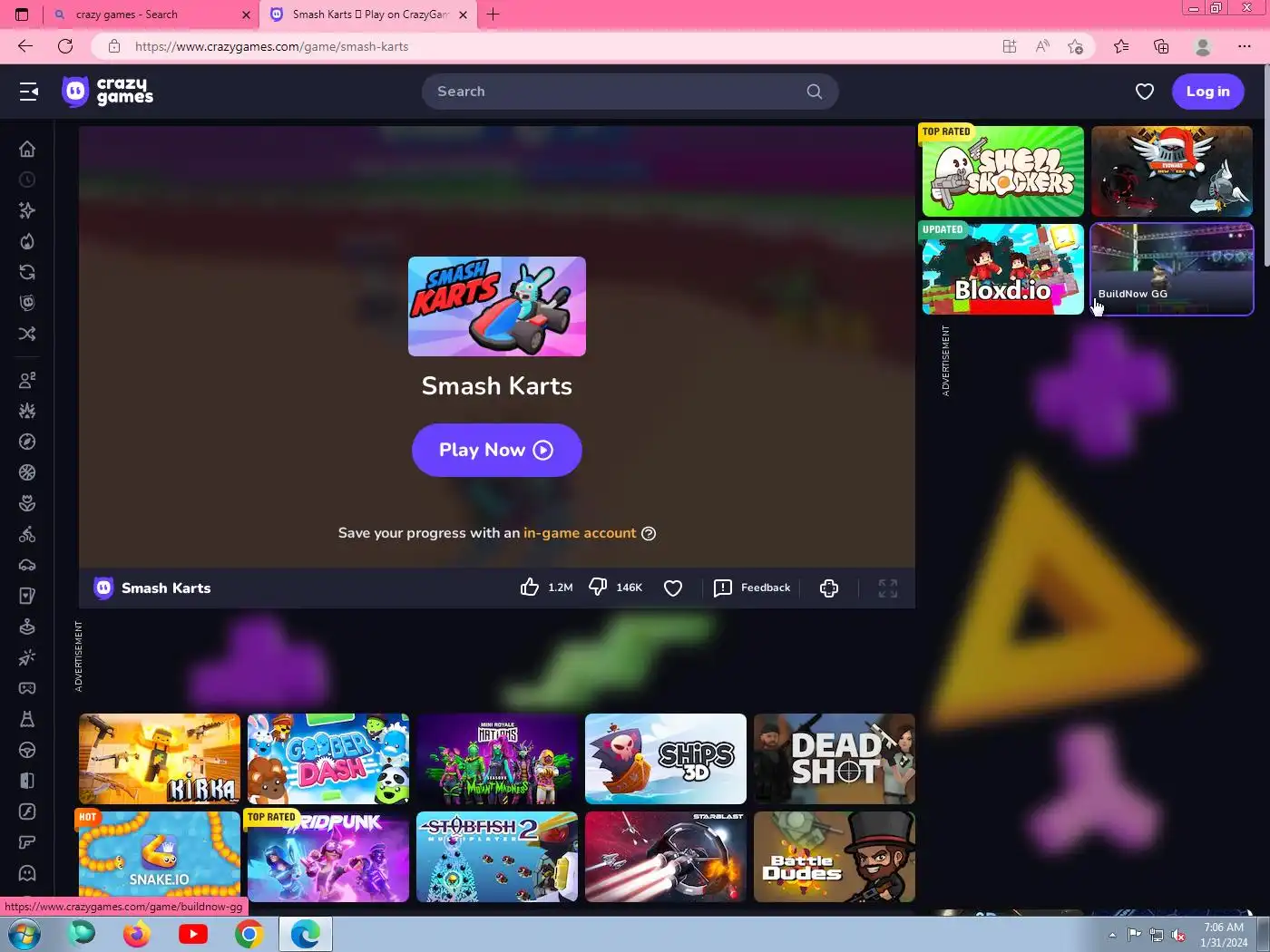
Task: Open the Windows Start menu
Action: click(x=24, y=934)
